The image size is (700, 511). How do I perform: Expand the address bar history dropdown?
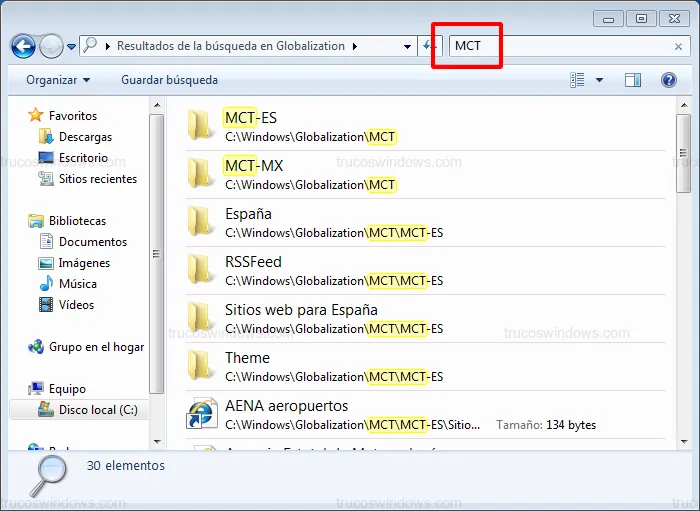[x=407, y=46]
